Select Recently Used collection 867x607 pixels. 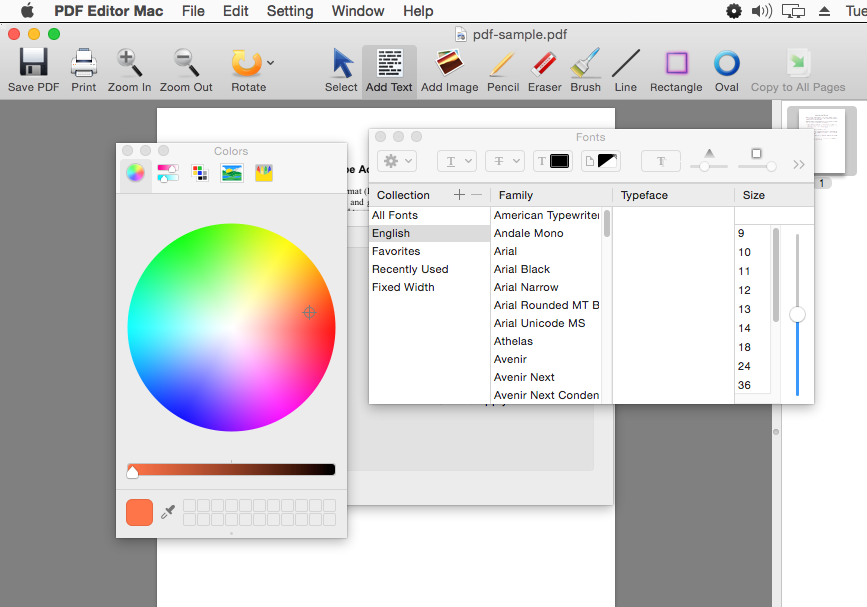429,269
